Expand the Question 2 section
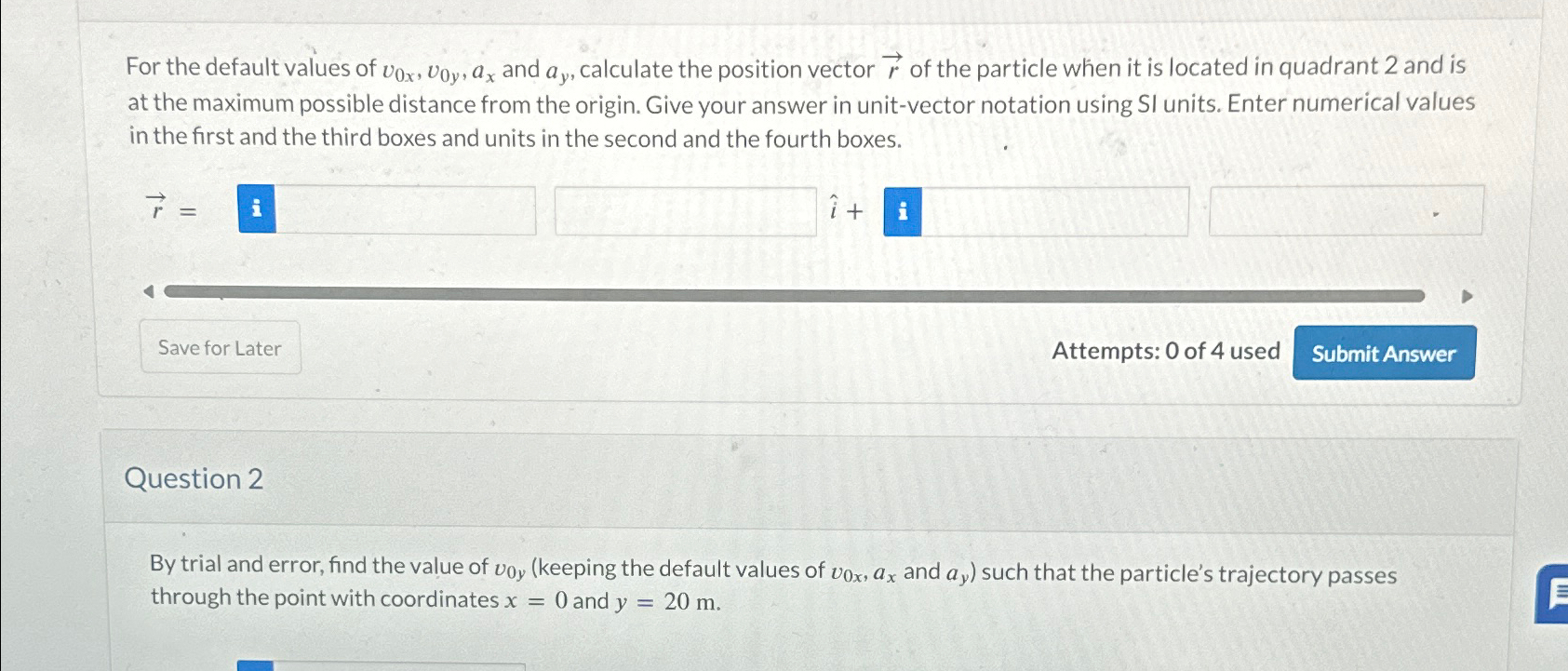The width and height of the screenshot is (1568, 671). click(x=194, y=478)
